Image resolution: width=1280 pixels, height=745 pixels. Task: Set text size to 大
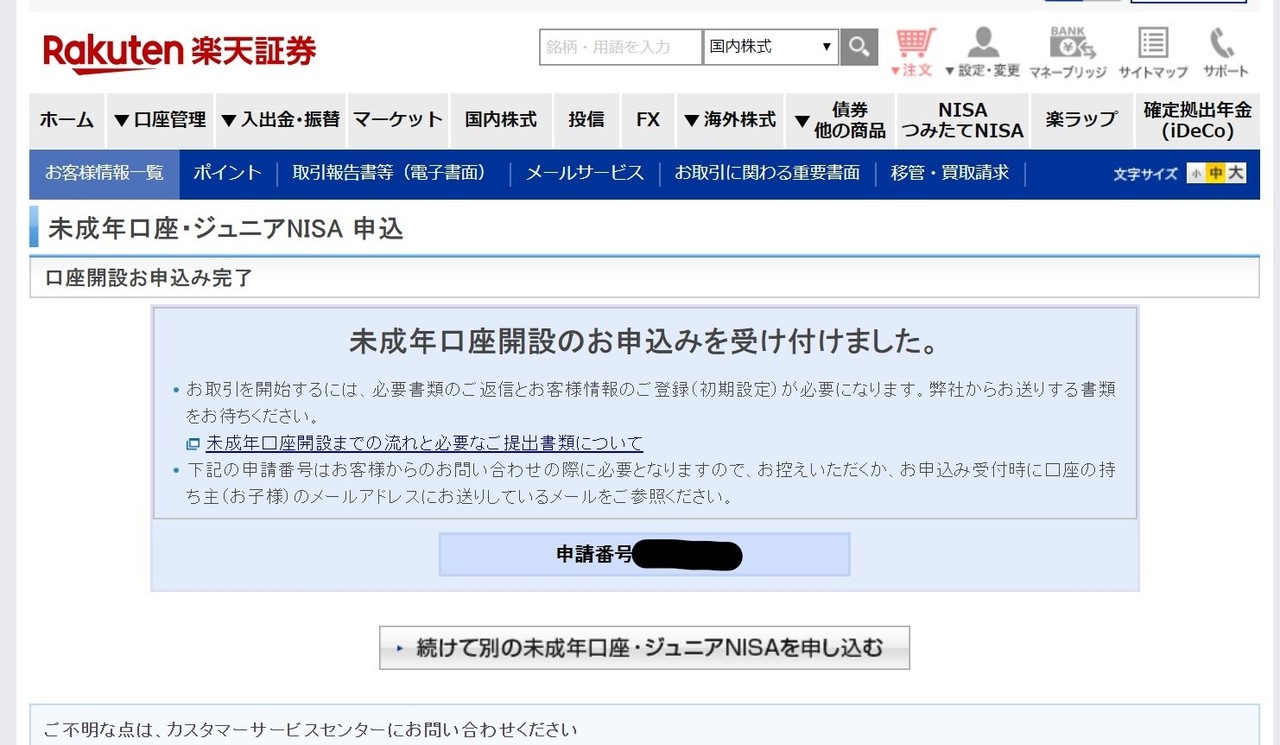pyautogui.click(x=1237, y=174)
